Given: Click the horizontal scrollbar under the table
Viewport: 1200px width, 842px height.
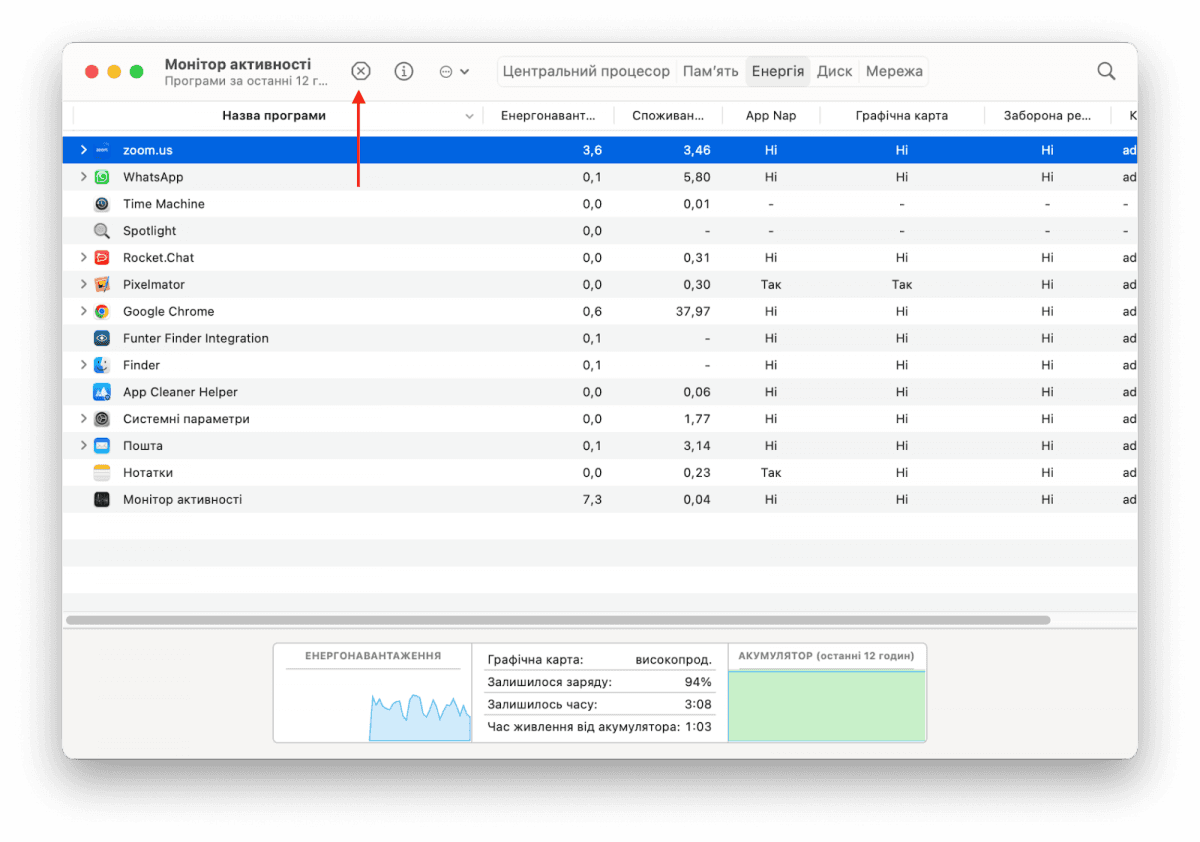Looking at the screenshot, I should tap(558, 620).
